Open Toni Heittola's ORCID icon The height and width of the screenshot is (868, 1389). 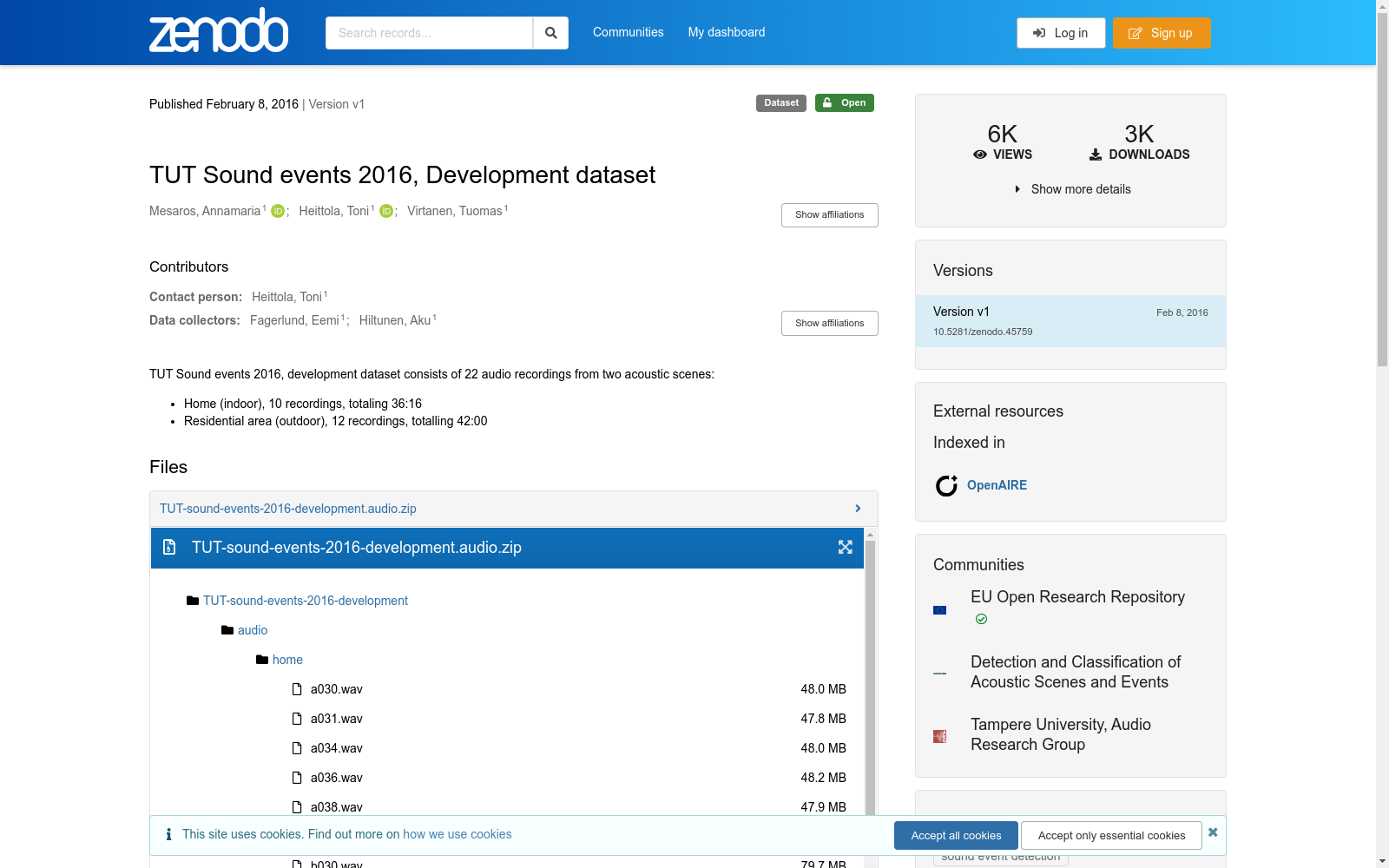tap(386, 211)
